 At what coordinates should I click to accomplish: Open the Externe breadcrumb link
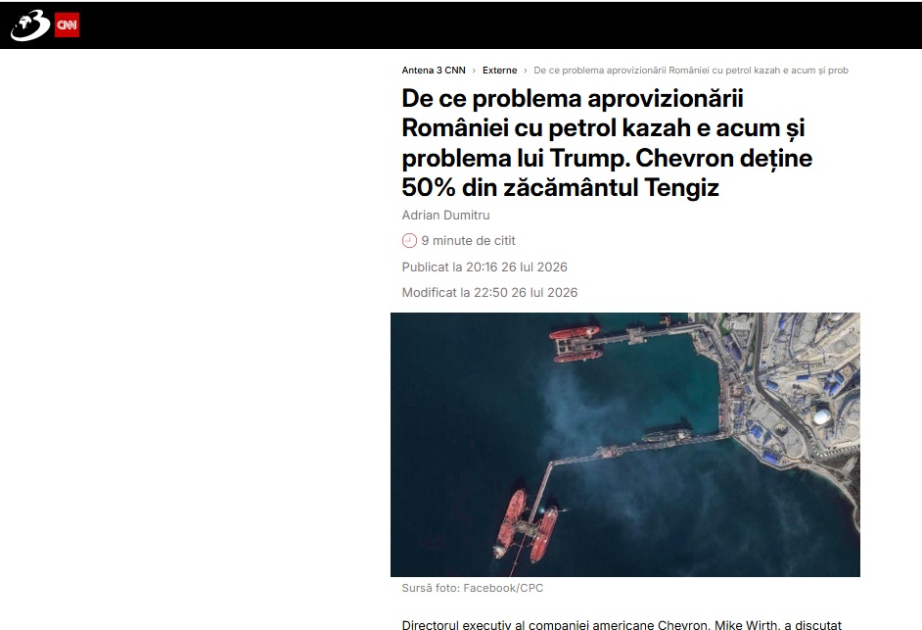coord(500,70)
